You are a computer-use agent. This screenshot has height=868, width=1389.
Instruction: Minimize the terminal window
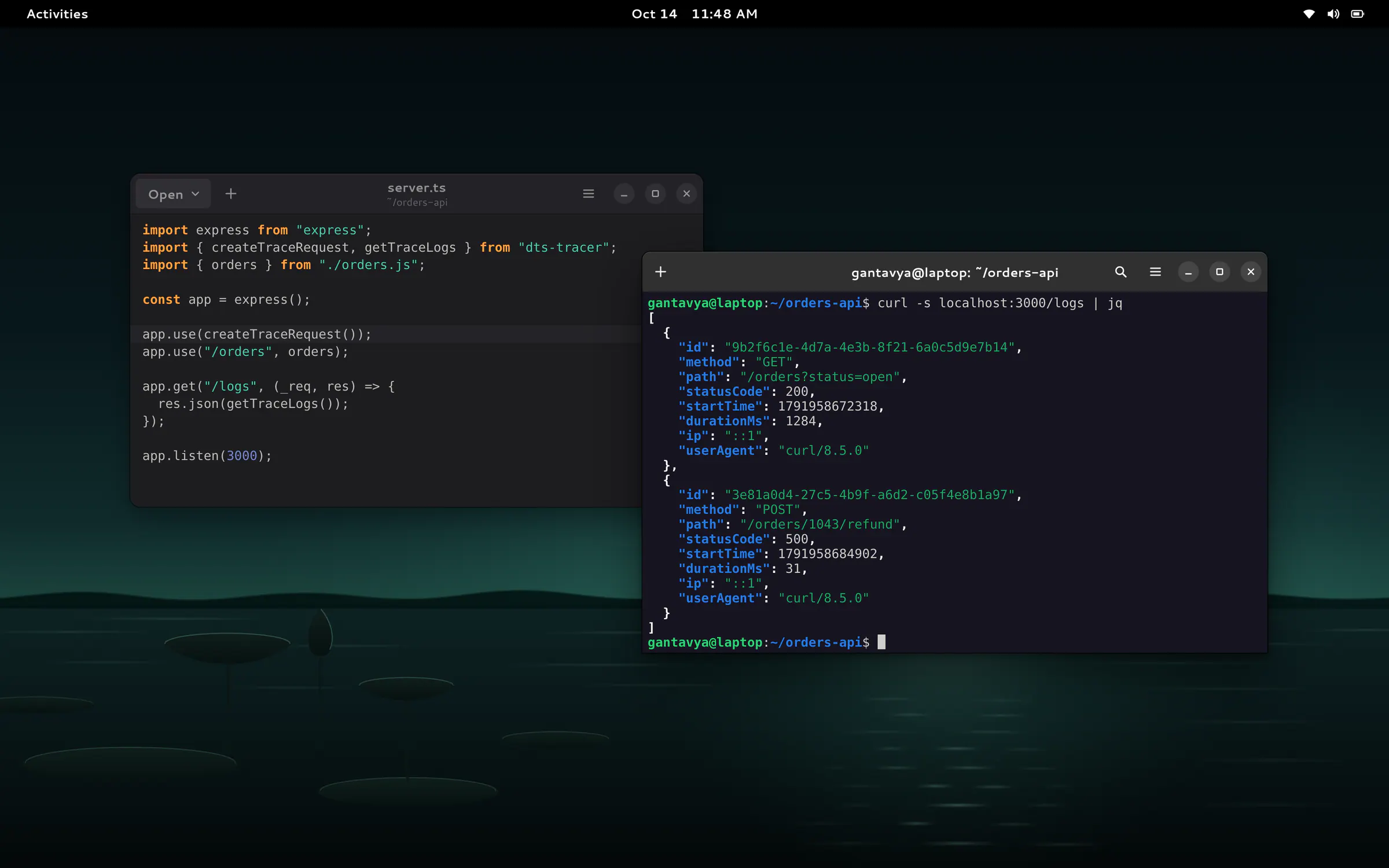coord(1188,272)
